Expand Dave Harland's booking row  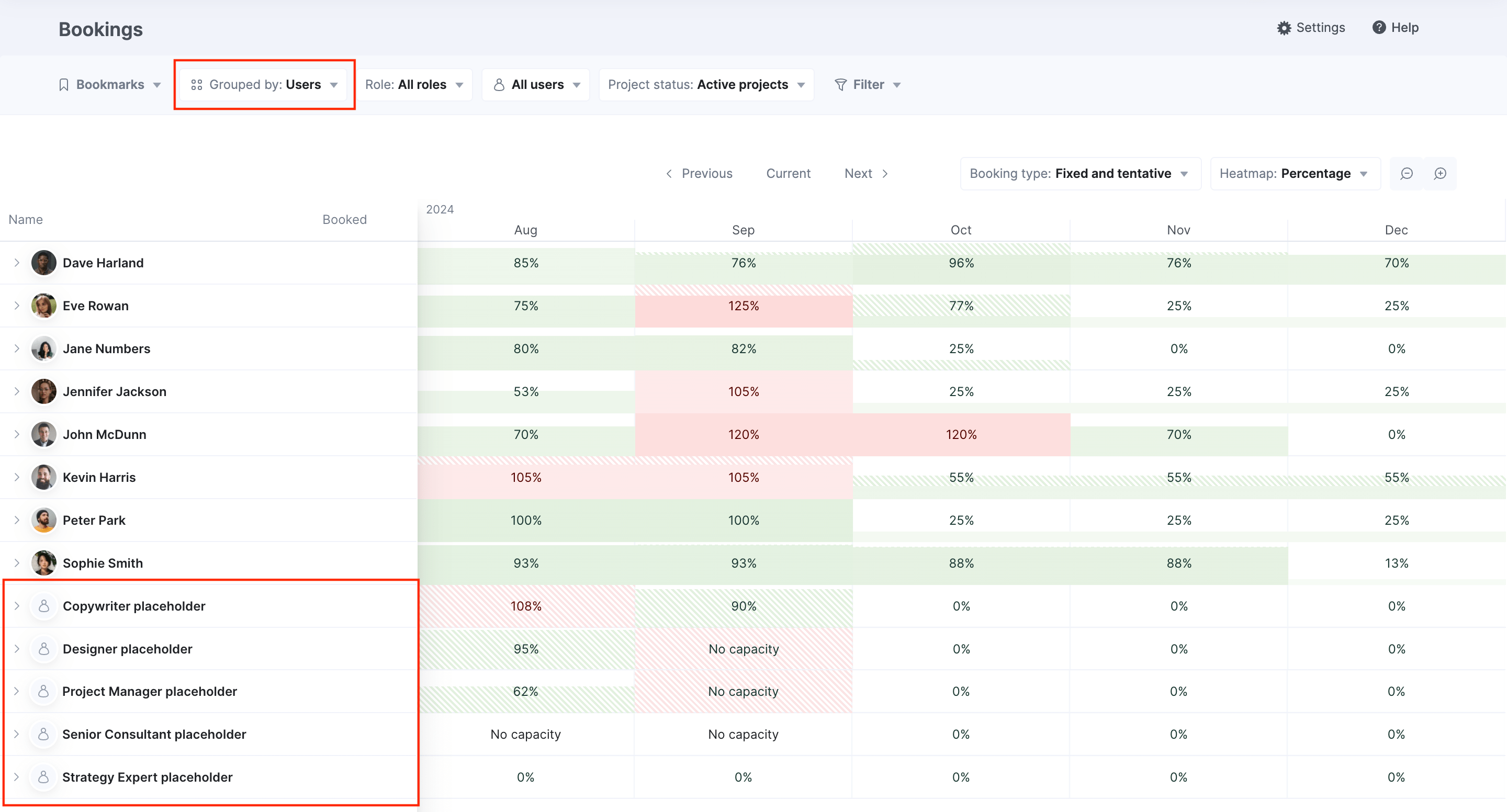click(16, 263)
